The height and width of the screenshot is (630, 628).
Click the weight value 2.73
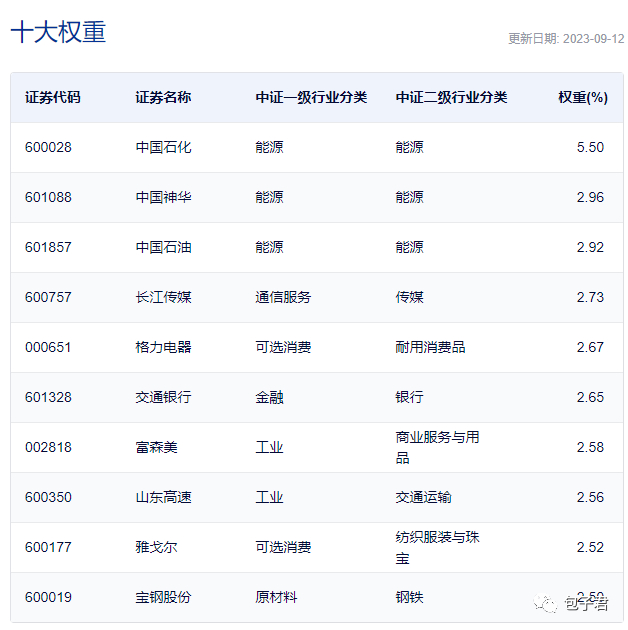coord(590,297)
